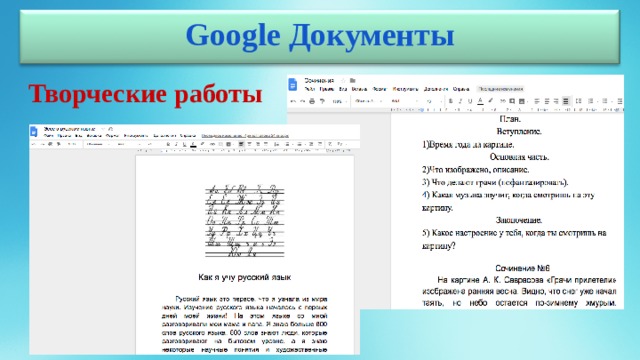Open line spacing in the Сочинение window
640x360 pixels.
coord(578,101)
